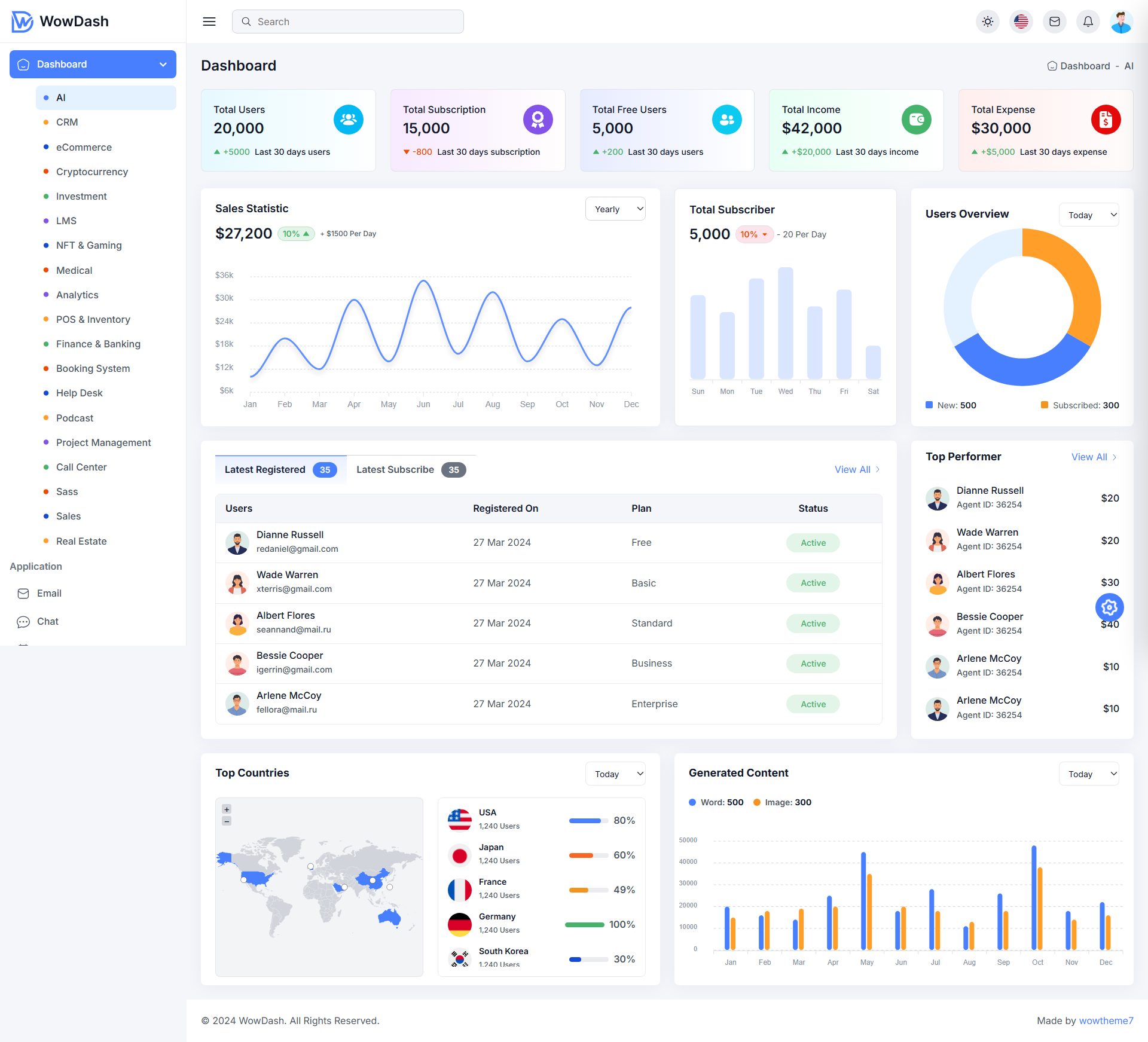The width and height of the screenshot is (1148, 1042).
Task: Toggle Word series in Generated Content legend
Action: point(716,802)
